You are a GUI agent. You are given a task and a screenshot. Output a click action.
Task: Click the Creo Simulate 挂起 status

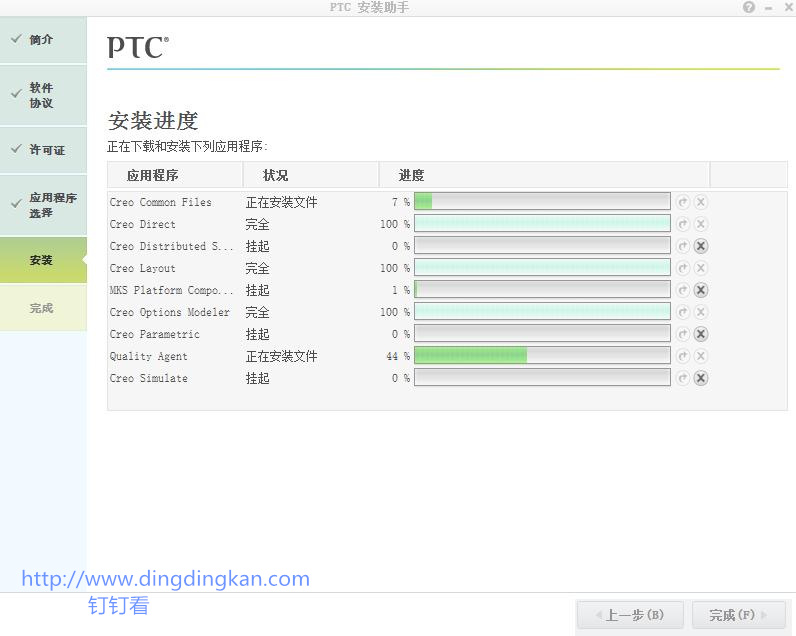click(257, 378)
